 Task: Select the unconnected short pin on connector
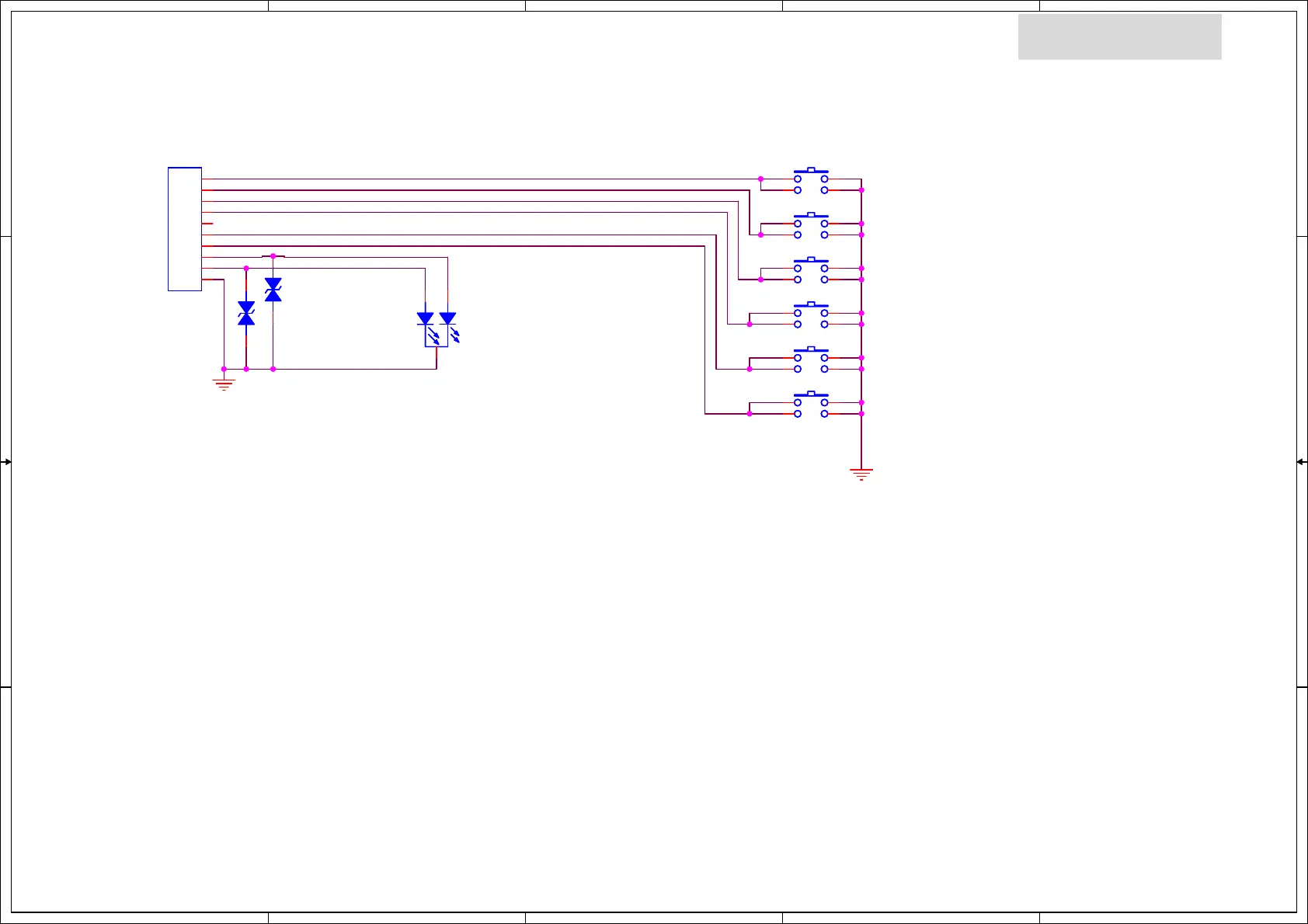(207, 224)
